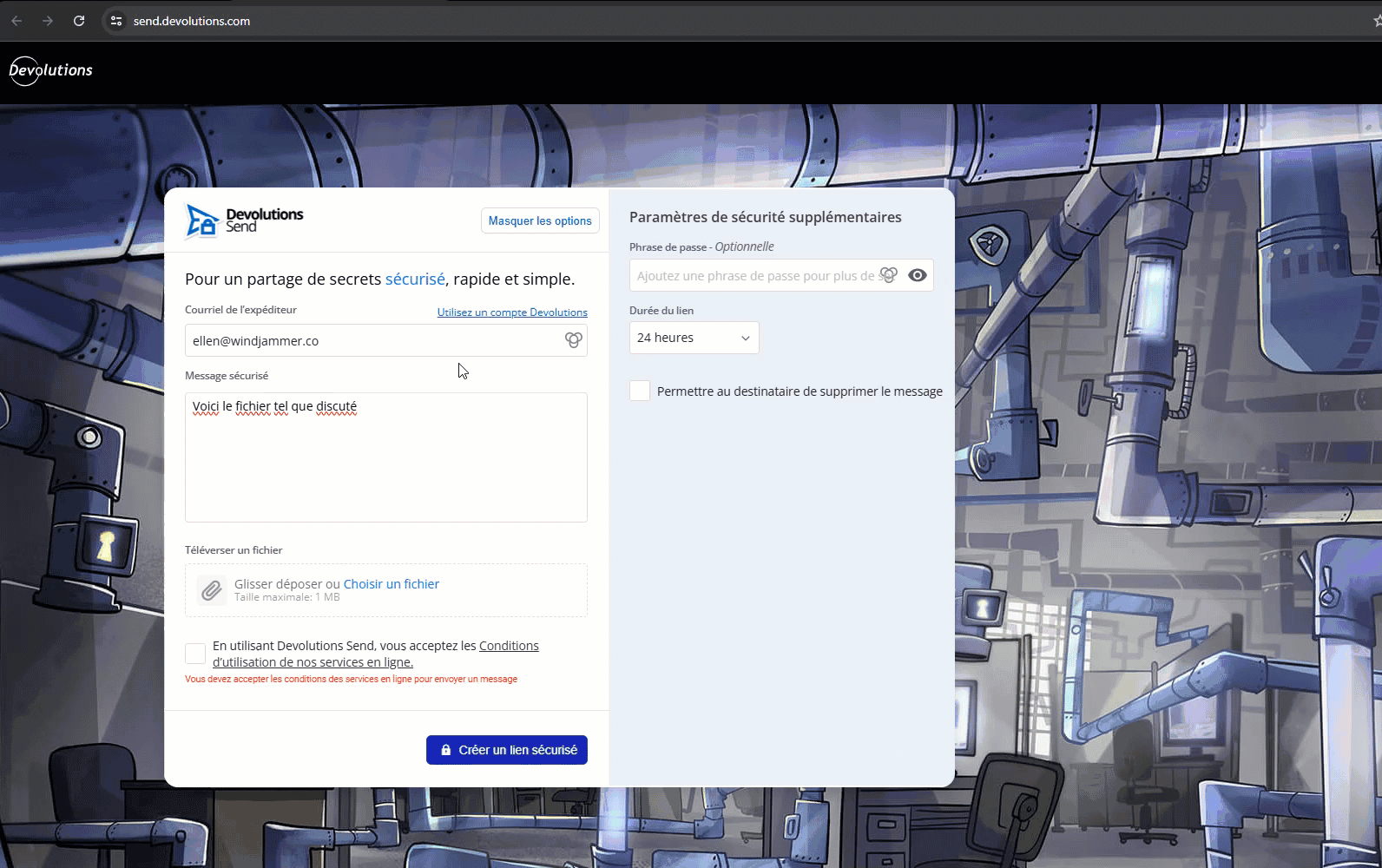The image size is (1382, 868).
Task: Accept the terms of use checkbox
Action: click(195, 654)
